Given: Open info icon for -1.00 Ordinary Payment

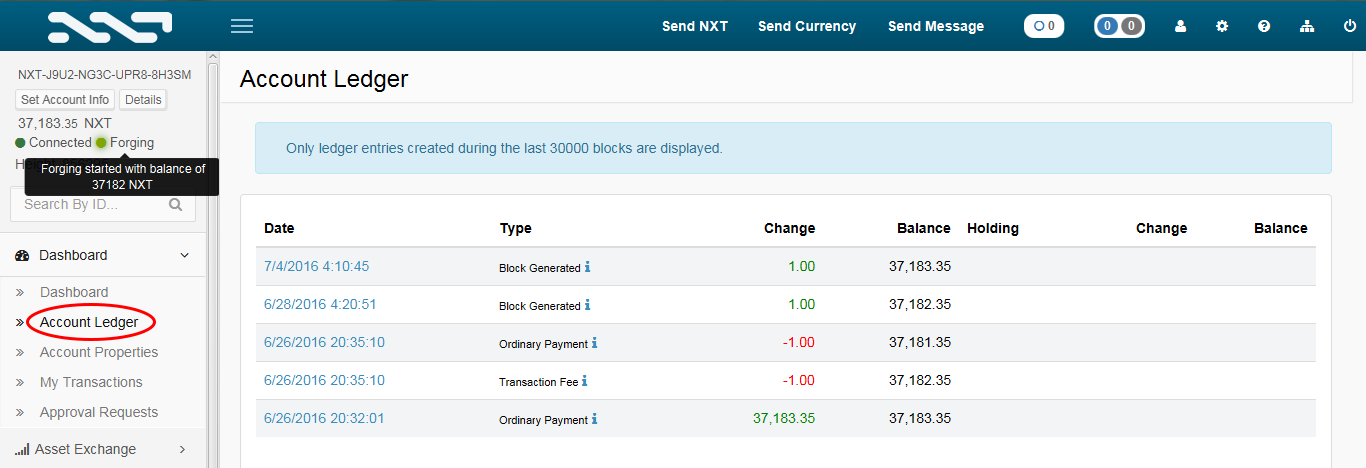Looking at the screenshot, I should (594, 343).
